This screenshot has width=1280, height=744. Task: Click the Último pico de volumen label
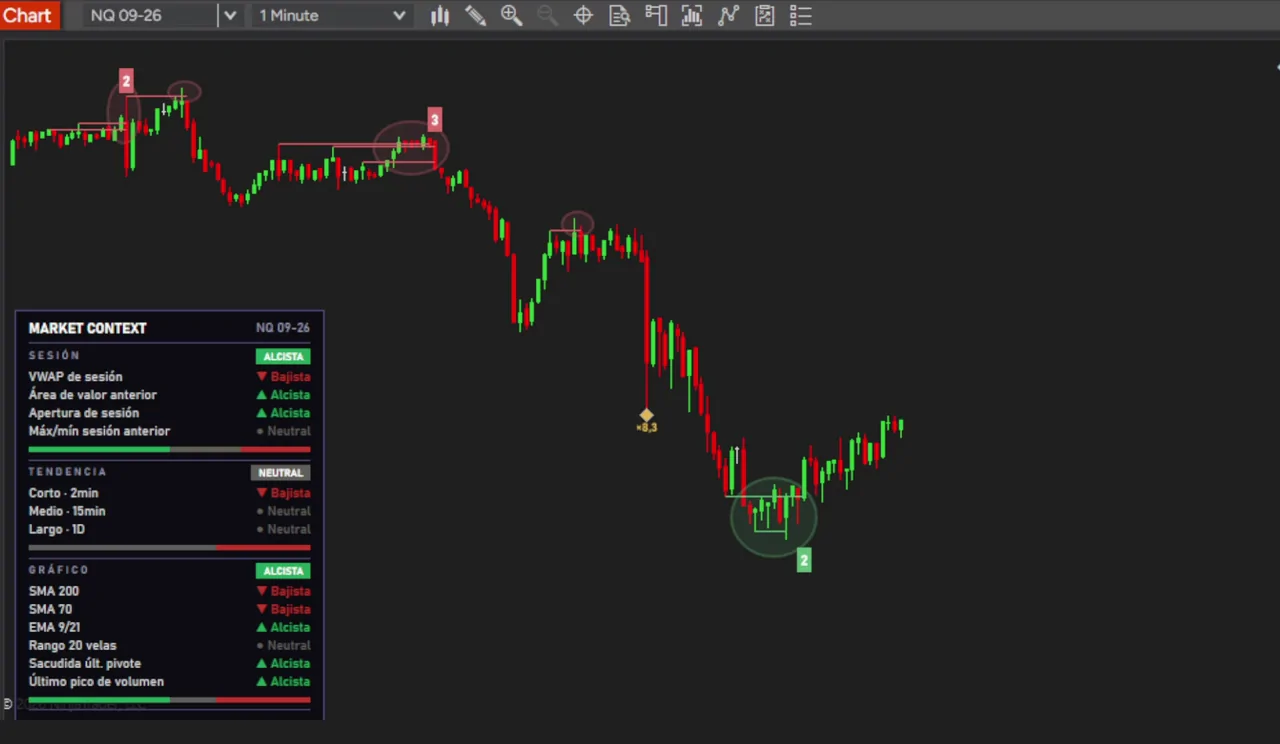(x=97, y=681)
